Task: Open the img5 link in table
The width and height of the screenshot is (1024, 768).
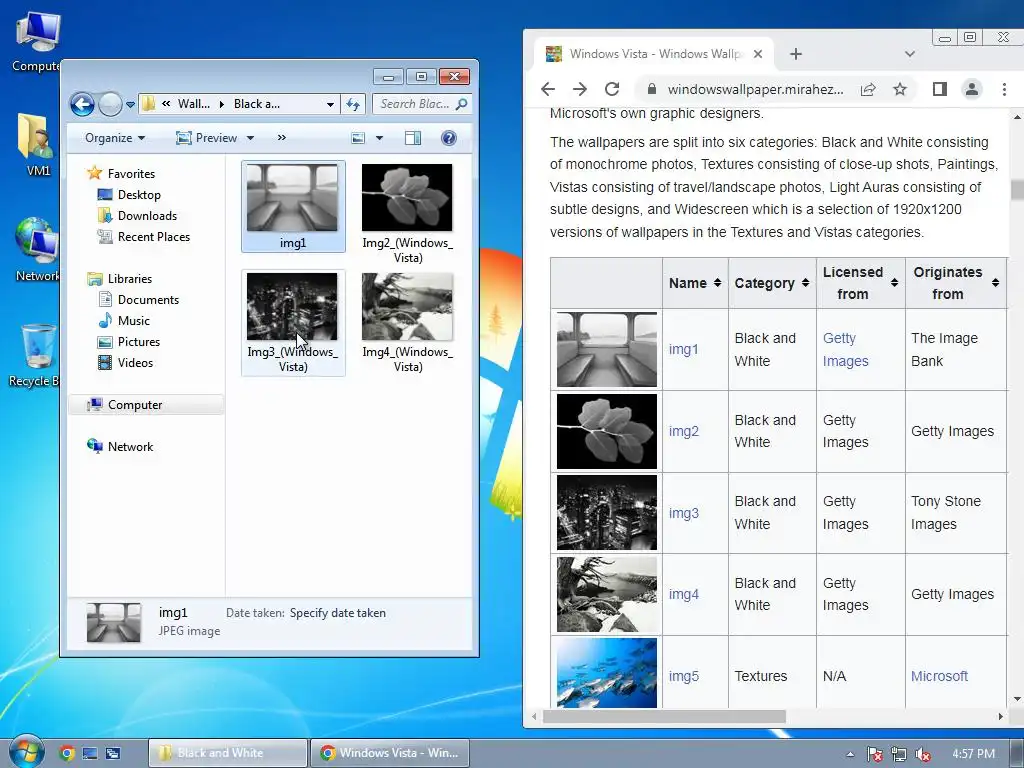Action: point(683,676)
